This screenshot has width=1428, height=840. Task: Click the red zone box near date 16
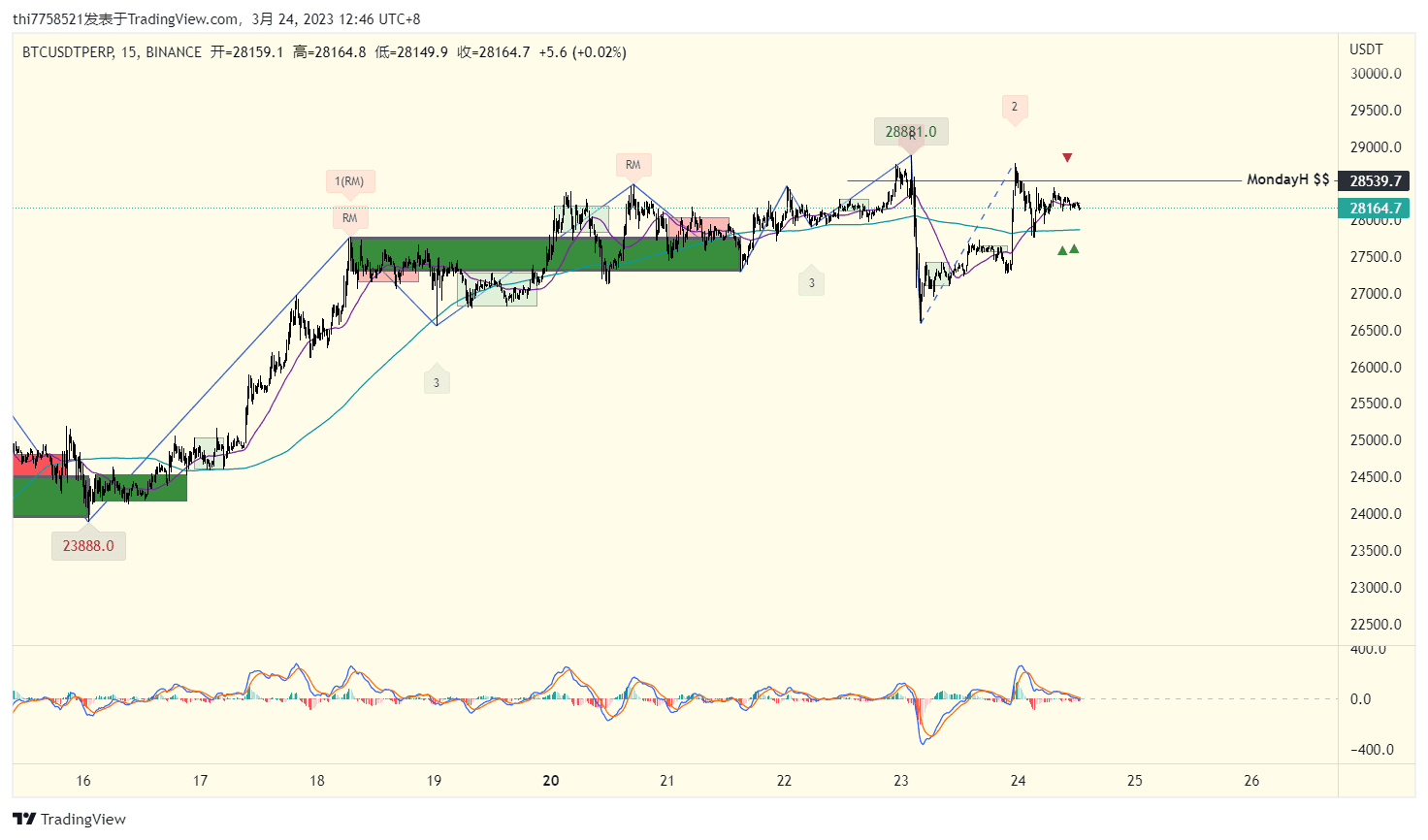pos(39,465)
